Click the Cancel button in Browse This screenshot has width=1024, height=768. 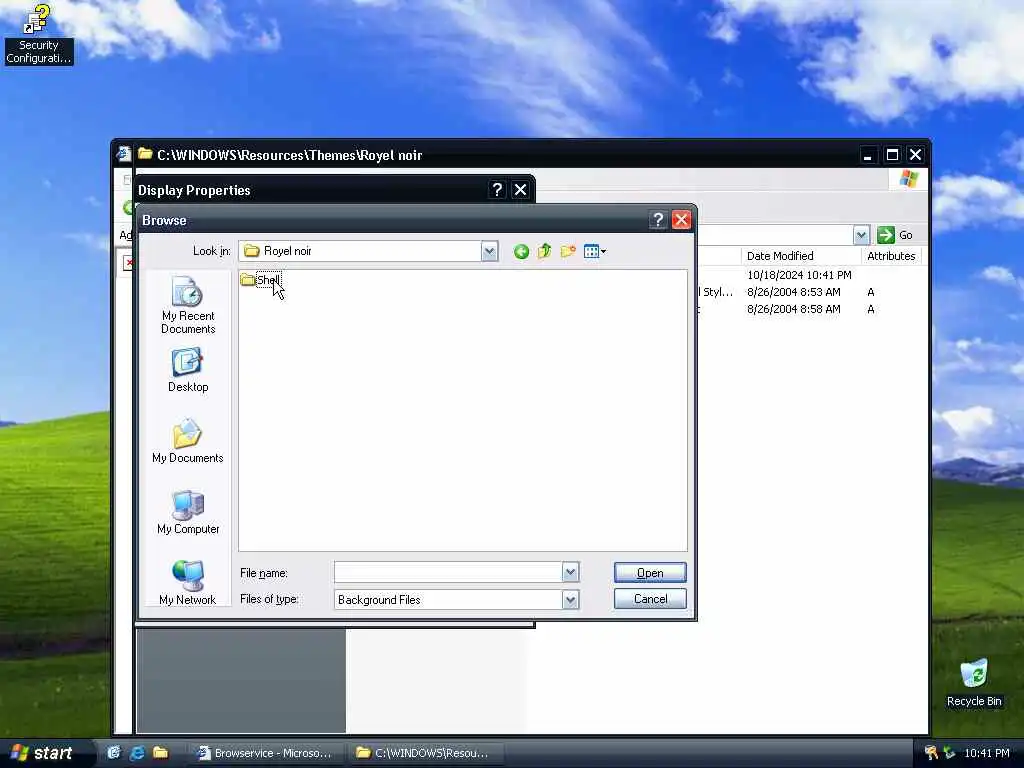650,599
